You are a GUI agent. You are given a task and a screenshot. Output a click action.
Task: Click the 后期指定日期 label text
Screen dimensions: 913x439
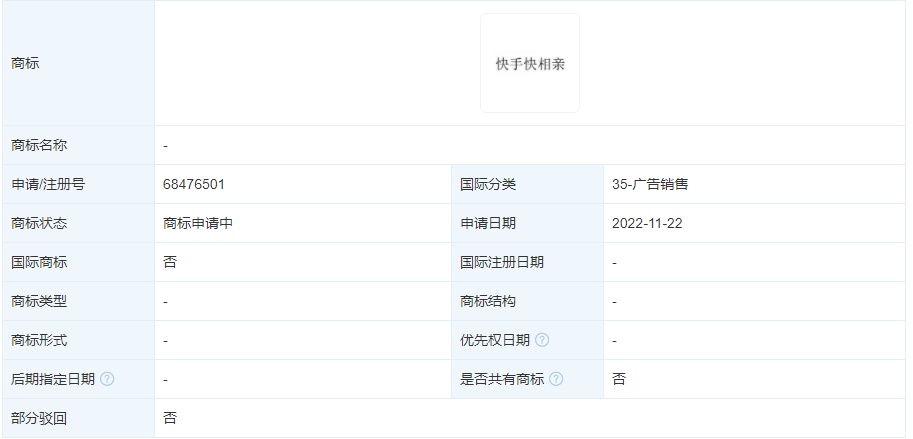pos(53,379)
